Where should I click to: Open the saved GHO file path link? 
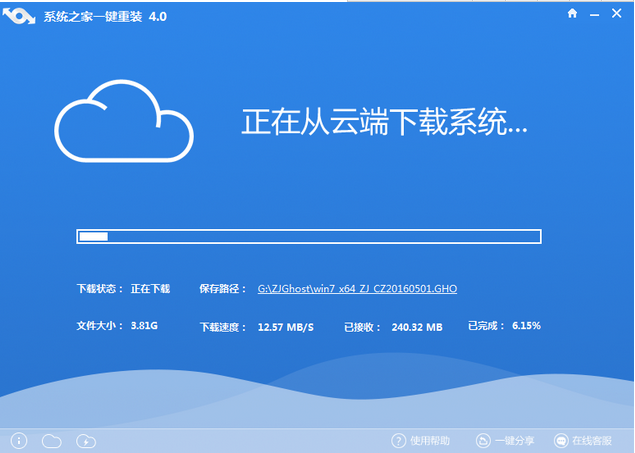[x=357, y=289]
